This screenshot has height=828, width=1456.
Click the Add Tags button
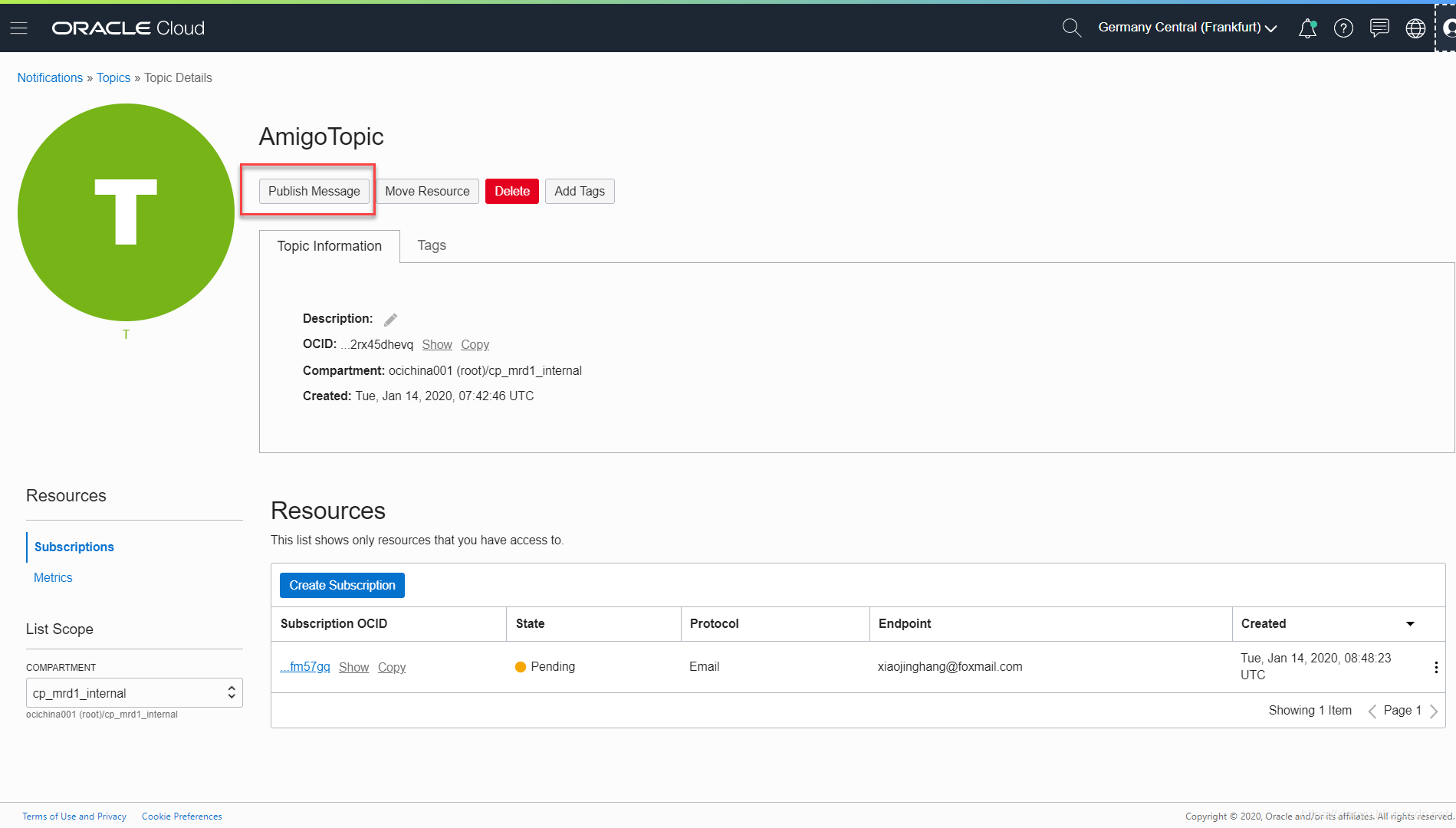580,191
